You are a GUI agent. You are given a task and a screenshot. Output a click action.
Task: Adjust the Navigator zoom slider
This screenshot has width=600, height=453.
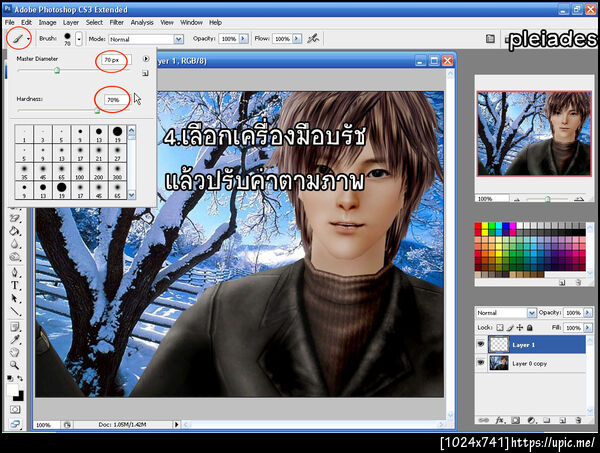[548, 199]
